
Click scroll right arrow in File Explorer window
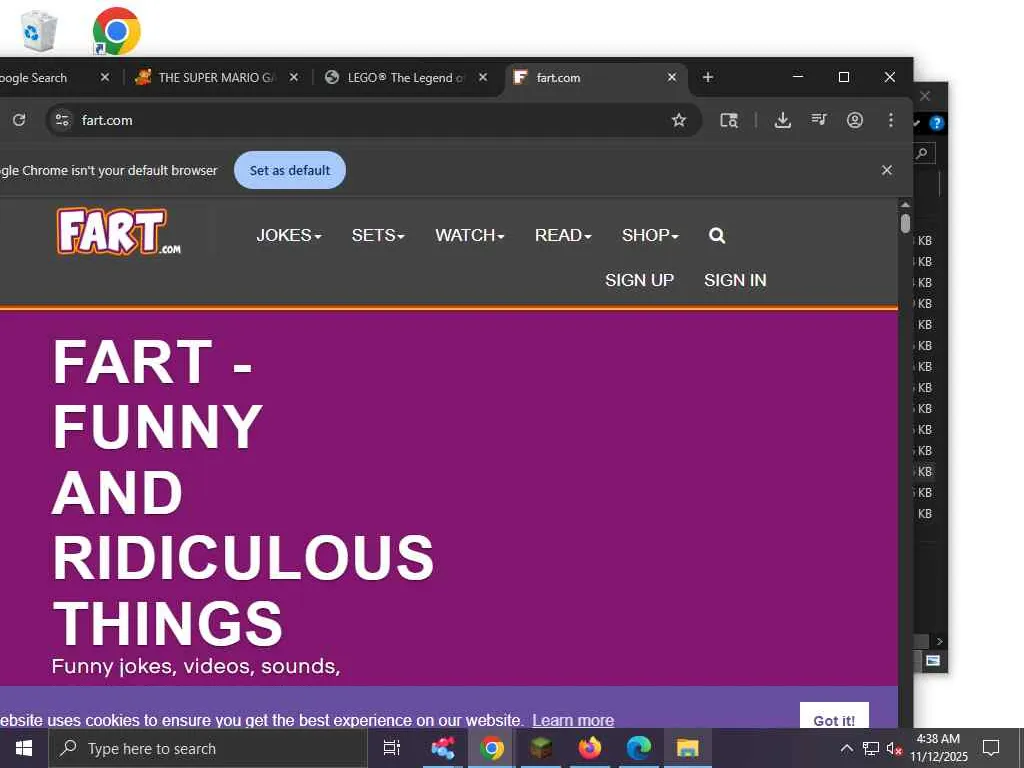939,641
